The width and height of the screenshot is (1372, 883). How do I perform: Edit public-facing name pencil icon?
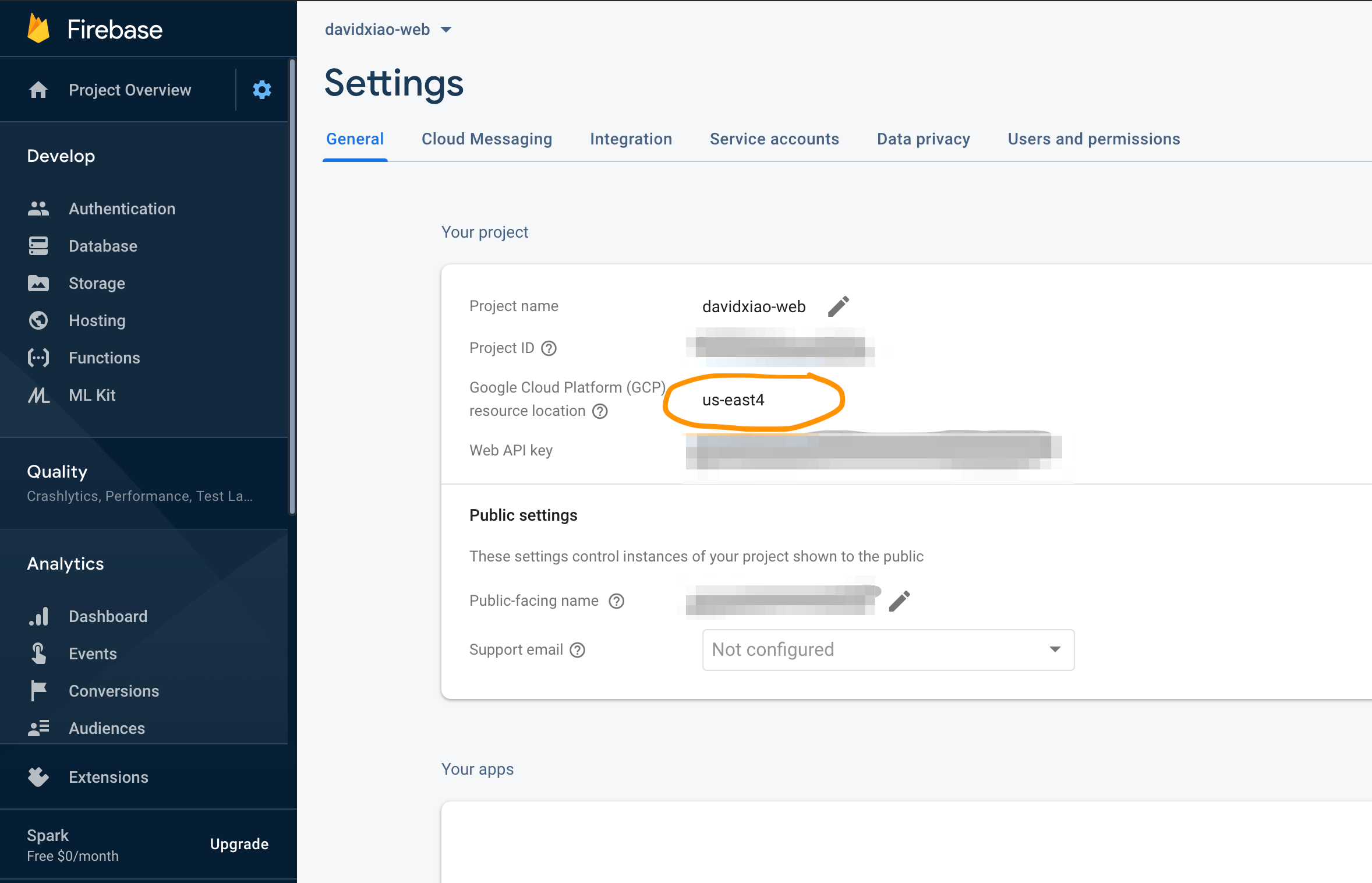tap(899, 601)
